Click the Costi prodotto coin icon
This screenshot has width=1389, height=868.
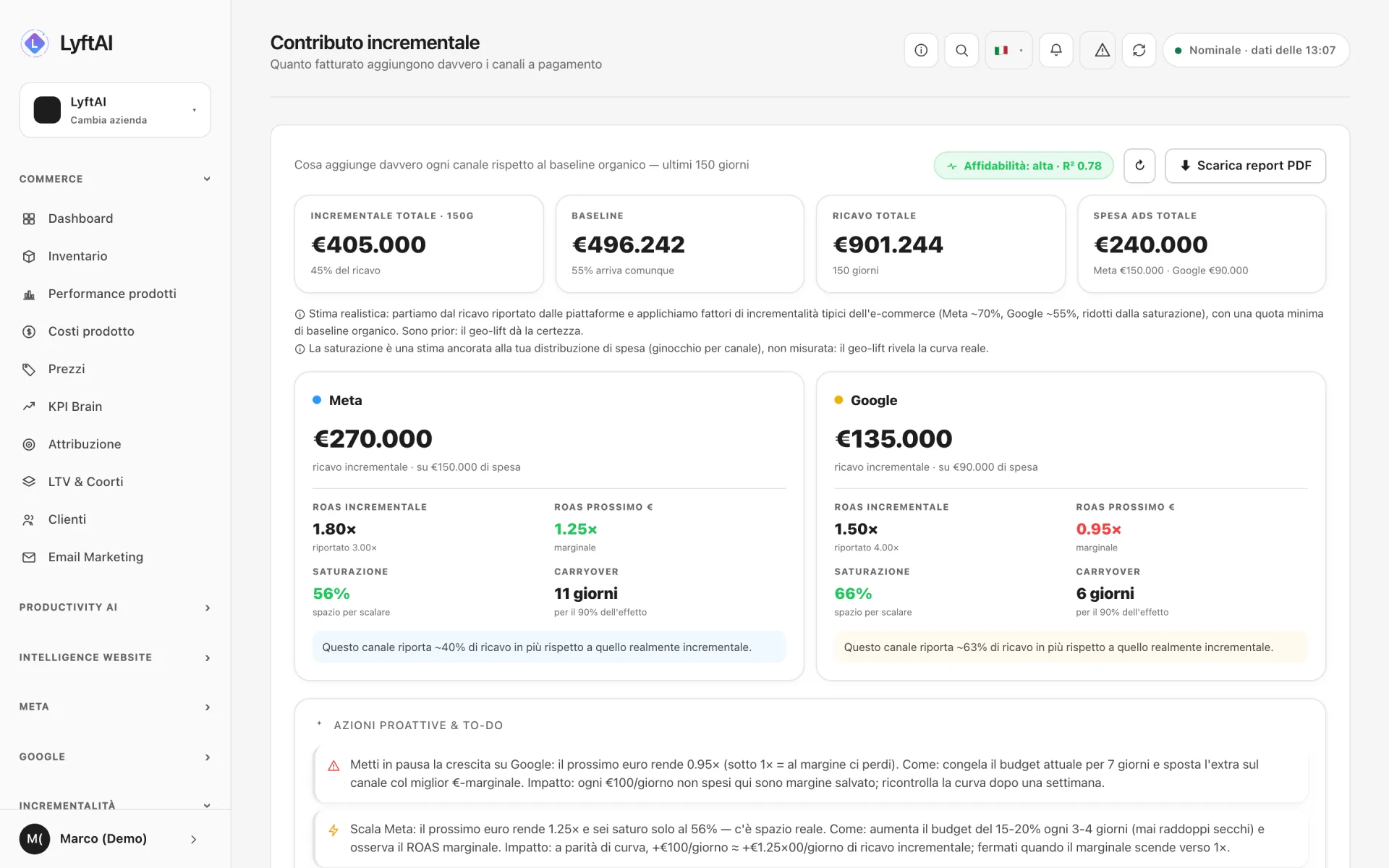tap(29, 331)
